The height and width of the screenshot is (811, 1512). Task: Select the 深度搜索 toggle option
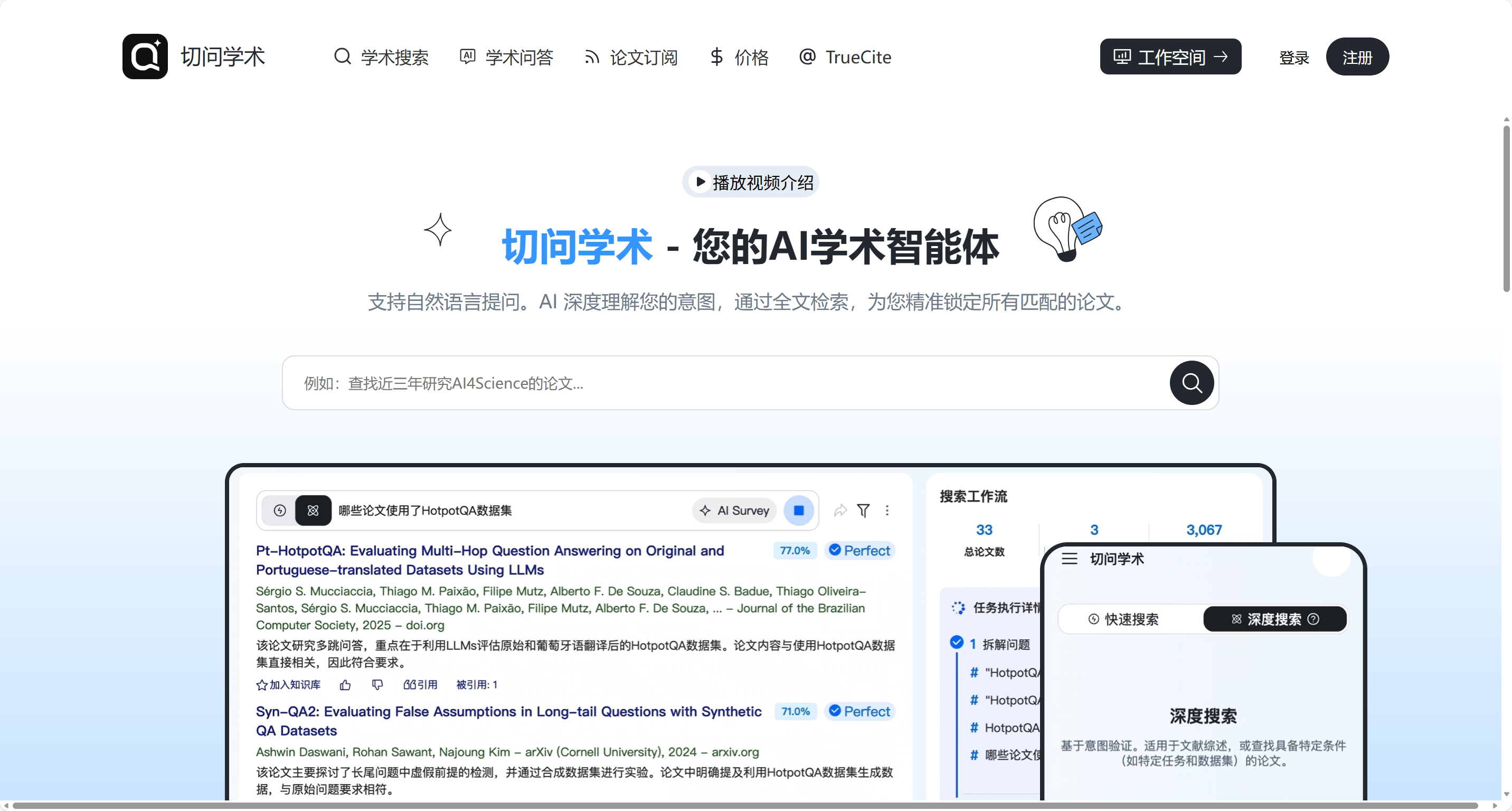1274,618
